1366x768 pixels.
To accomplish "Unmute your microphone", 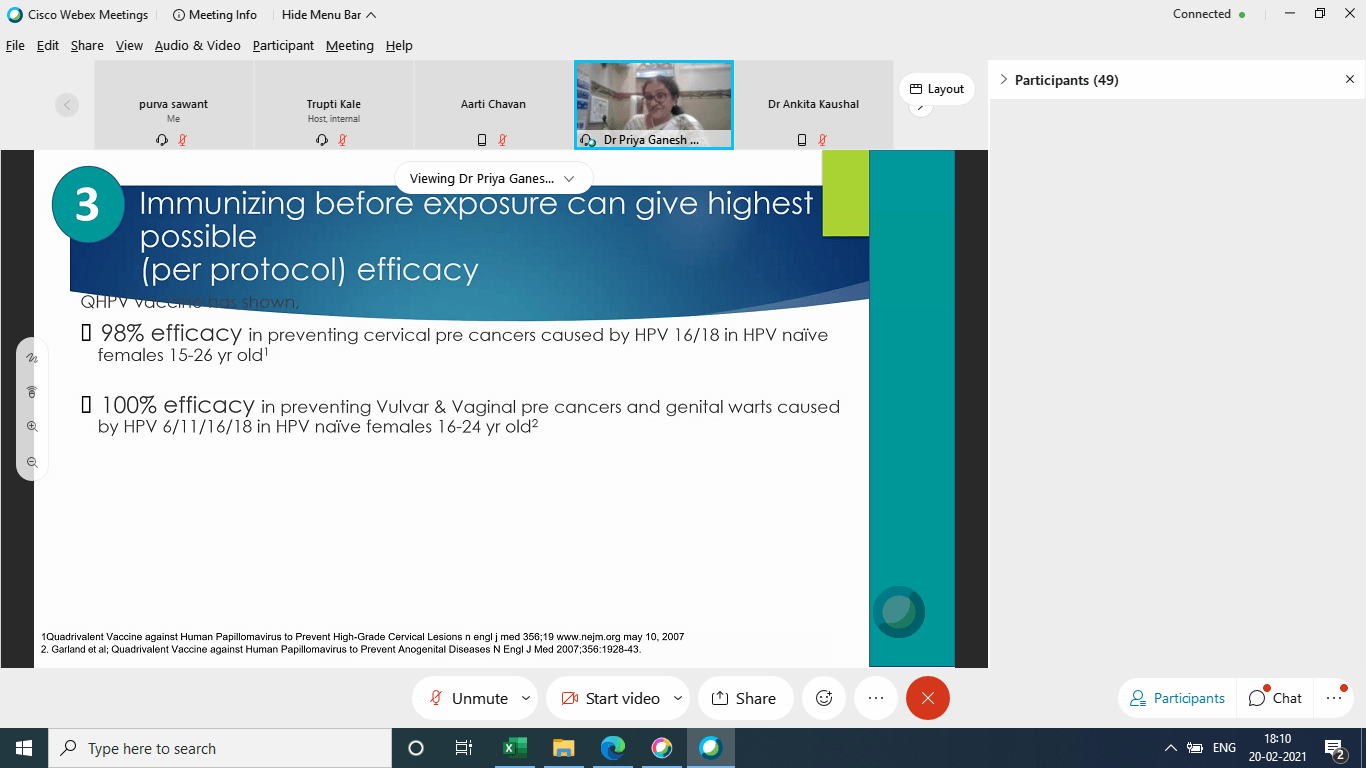I will coord(468,698).
